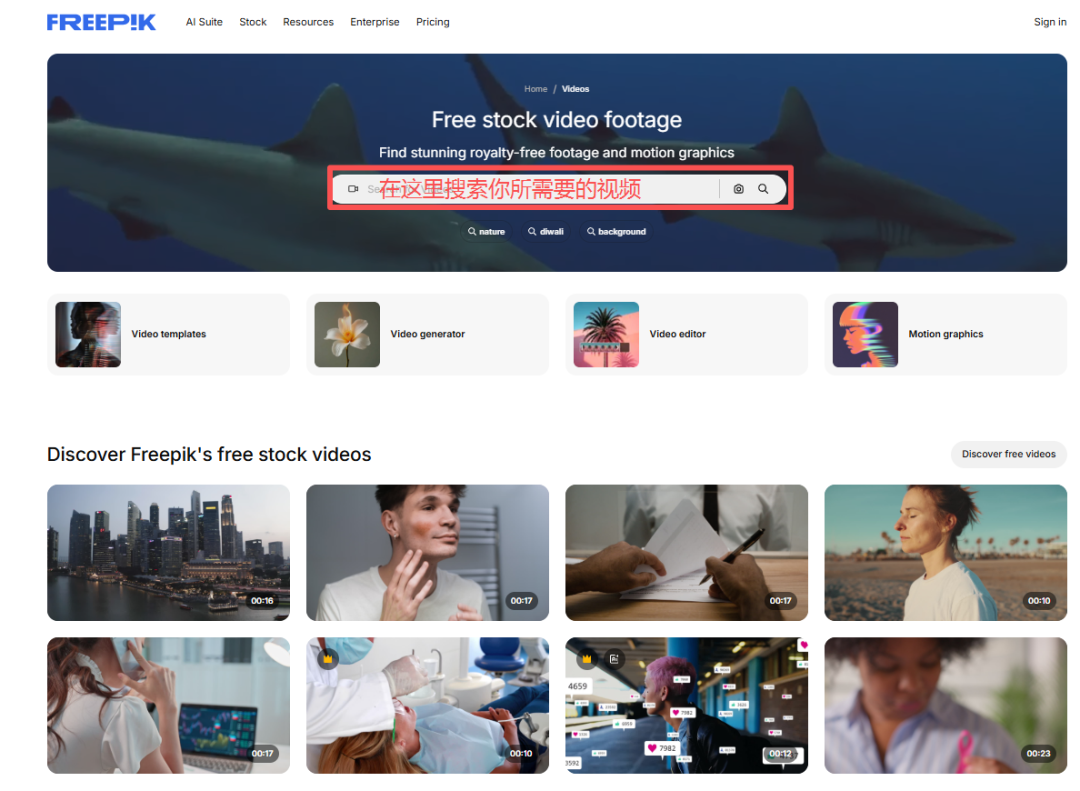Screen dimensions: 1080x791
Task: Open the Motion graphics card
Action: 945,335
